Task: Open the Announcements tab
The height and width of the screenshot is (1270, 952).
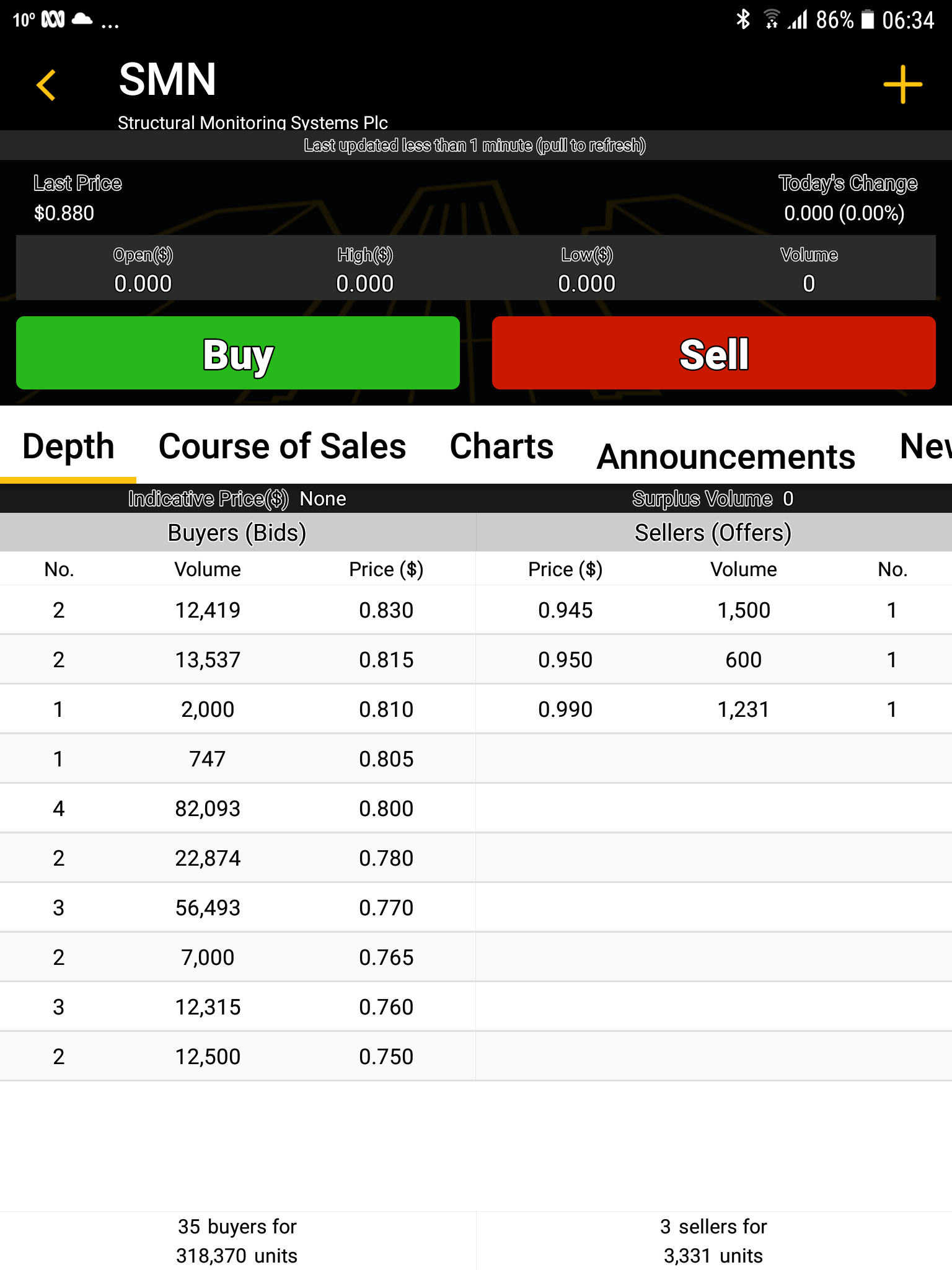Action: (x=726, y=457)
